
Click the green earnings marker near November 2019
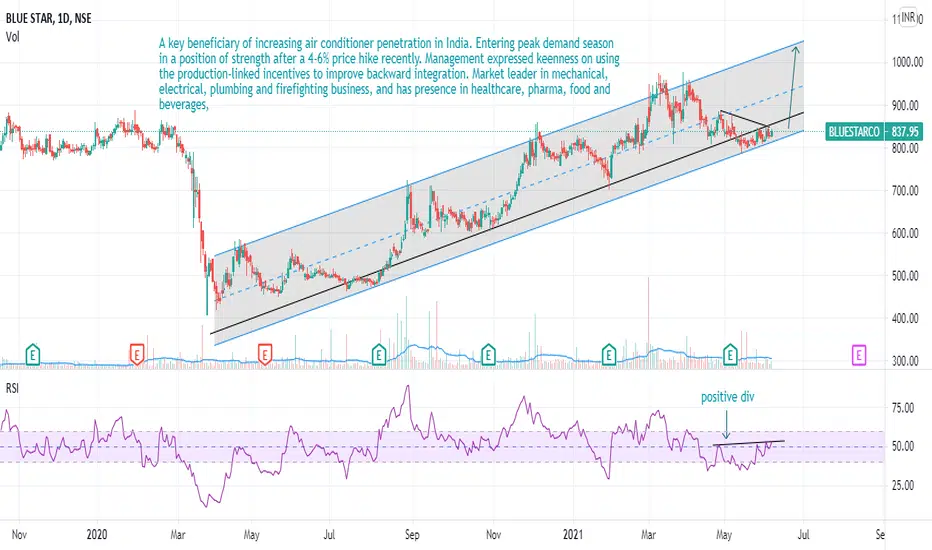33,355
